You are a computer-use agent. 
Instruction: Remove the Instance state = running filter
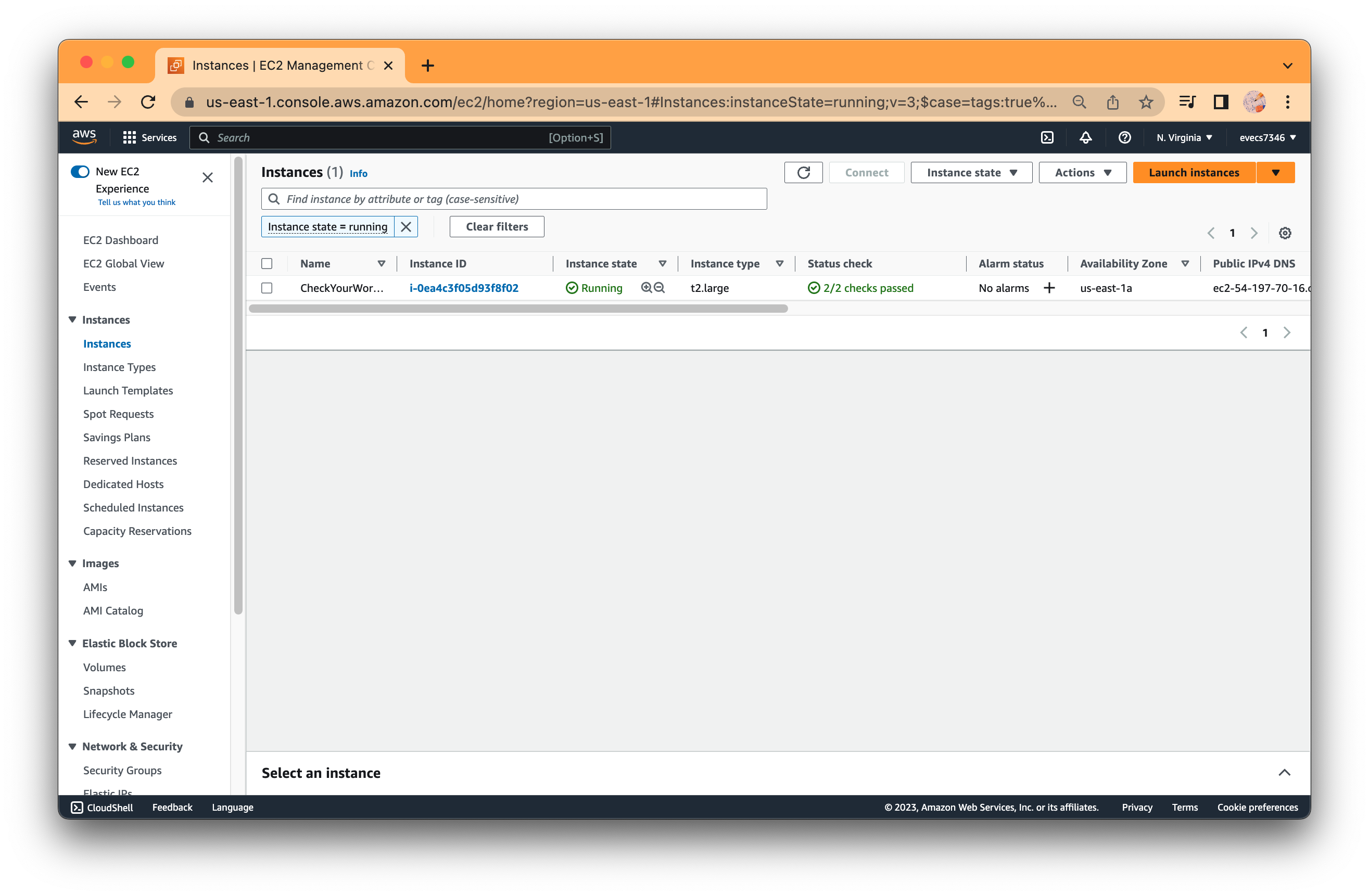(x=405, y=226)
